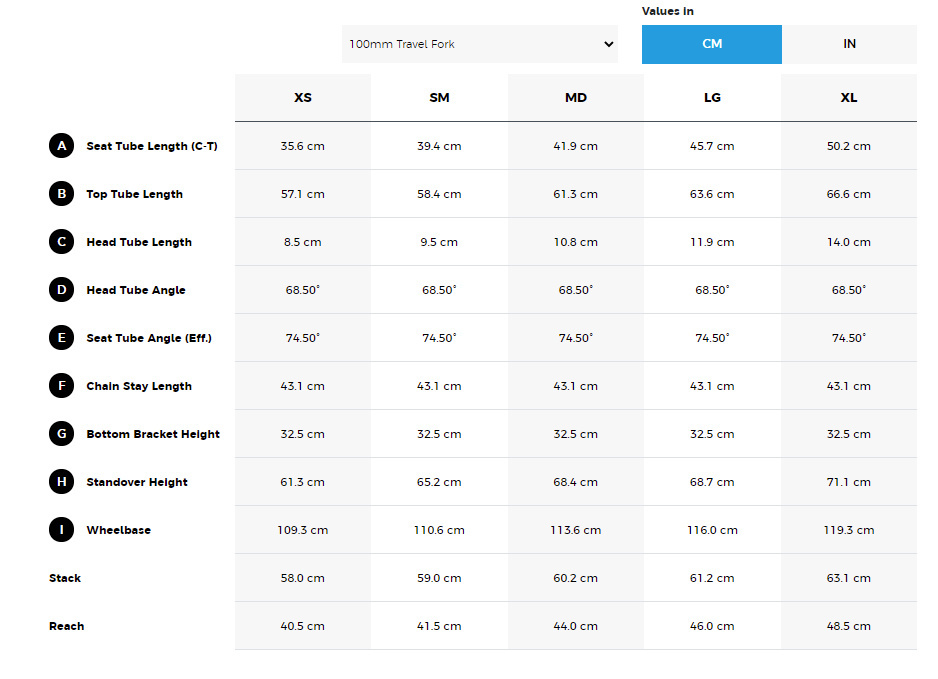Click the Standover Height label text
This screenshot has height=679, width=938.
click(137, 482)
